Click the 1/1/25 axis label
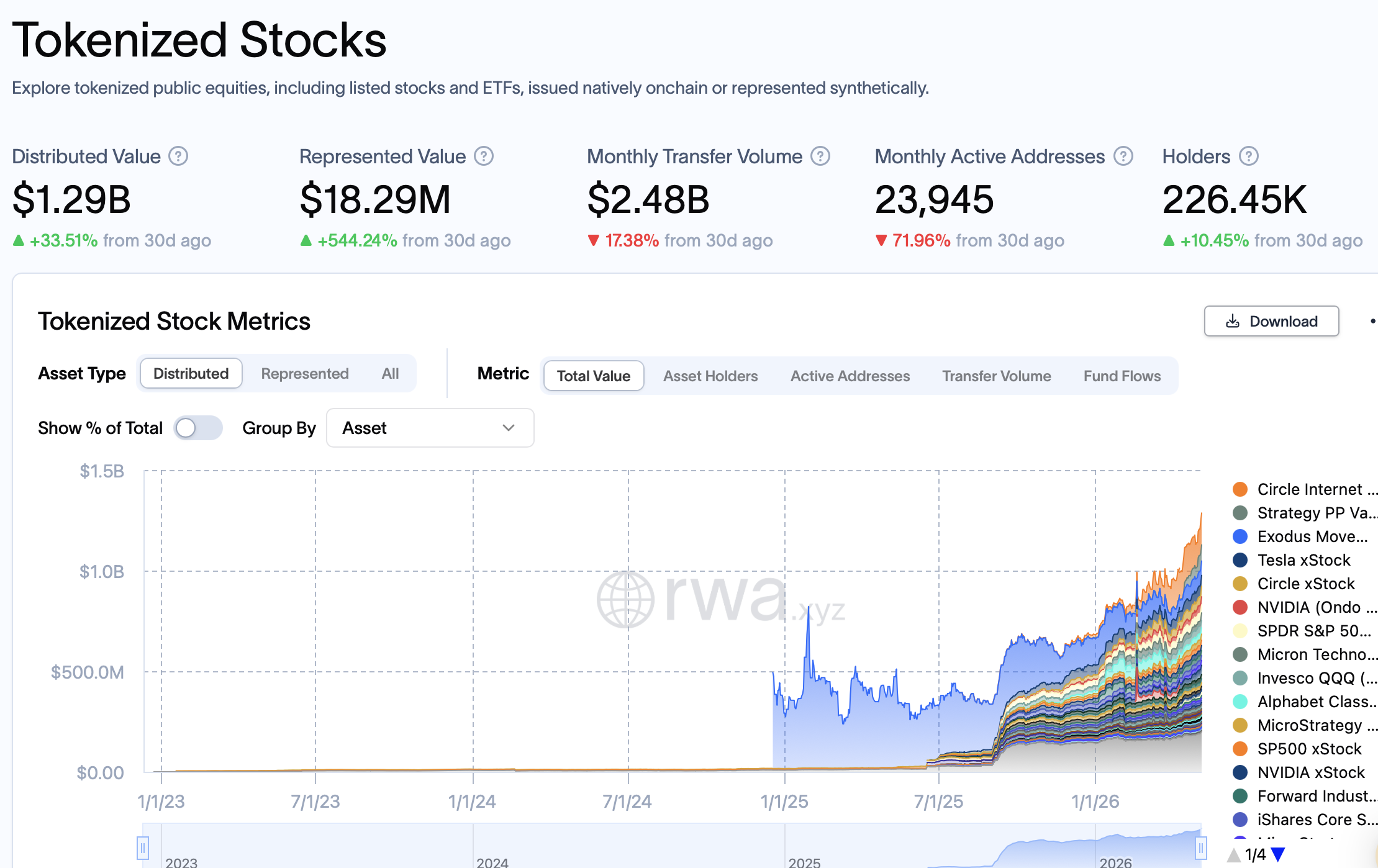The height and width of the screenshot is (868, 1378). tap(784, 802)
